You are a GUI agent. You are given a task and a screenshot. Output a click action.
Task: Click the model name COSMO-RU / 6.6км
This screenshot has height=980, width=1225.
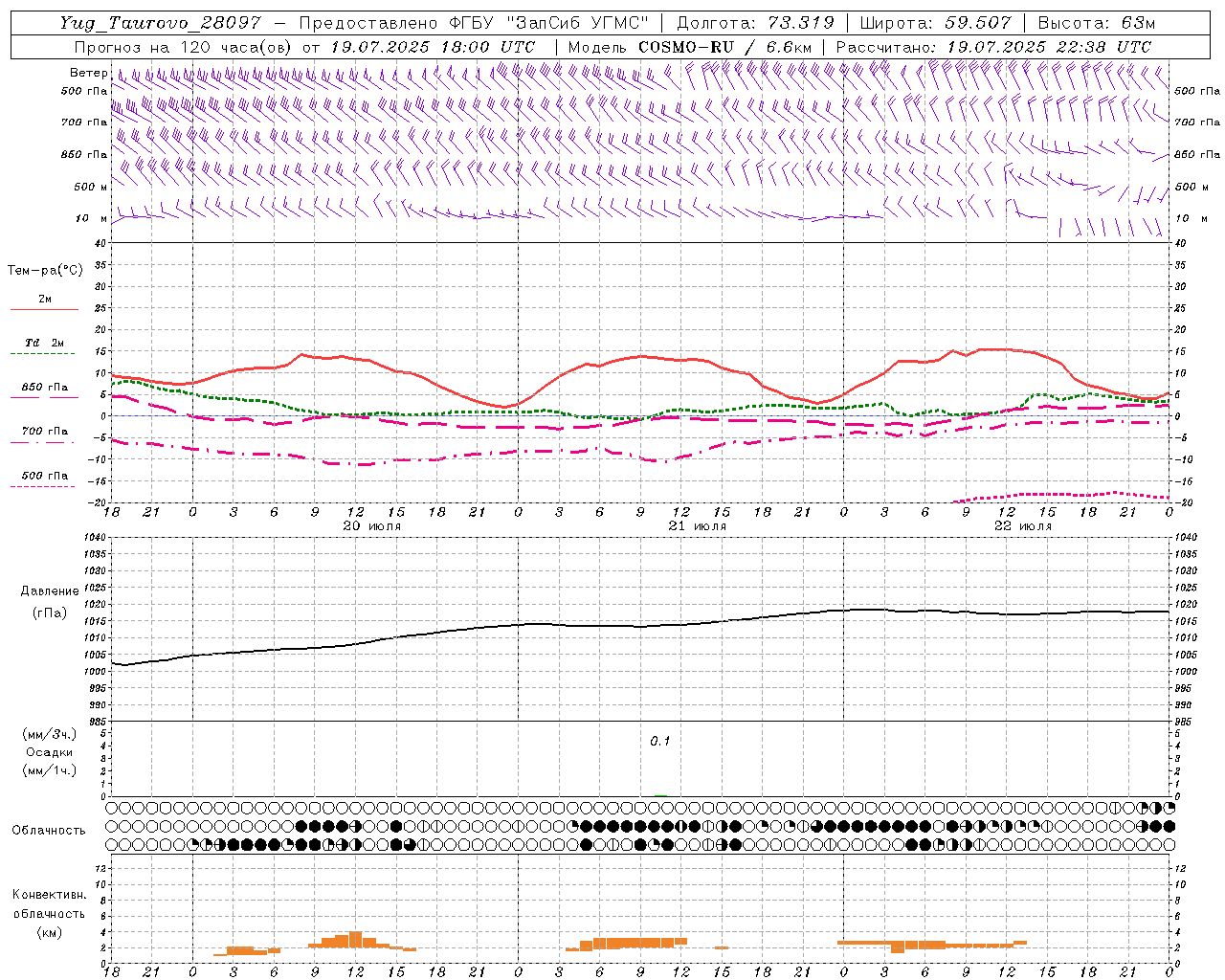(x=725, y=47)
